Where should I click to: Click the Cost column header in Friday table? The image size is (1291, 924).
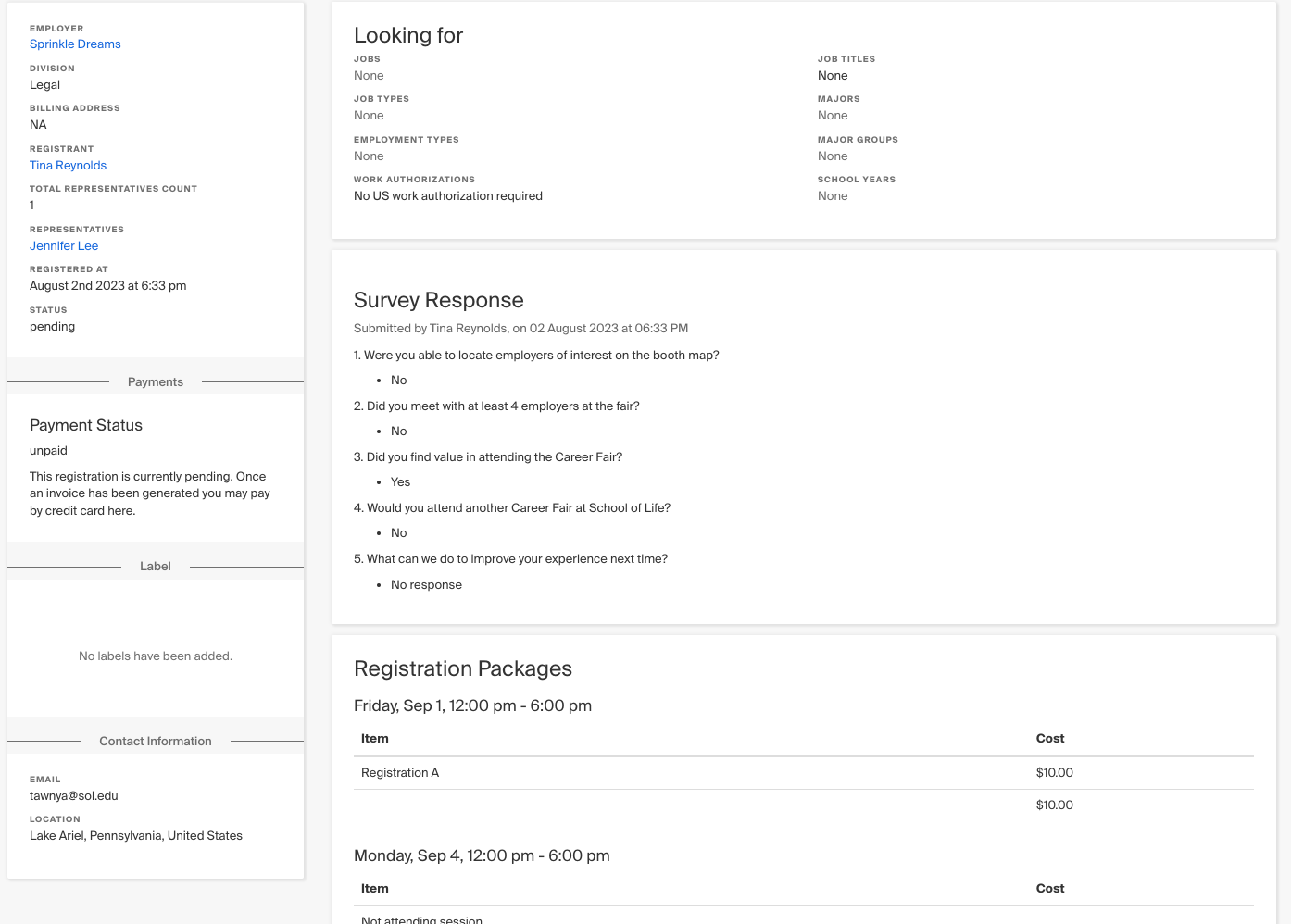[1050, 739]
